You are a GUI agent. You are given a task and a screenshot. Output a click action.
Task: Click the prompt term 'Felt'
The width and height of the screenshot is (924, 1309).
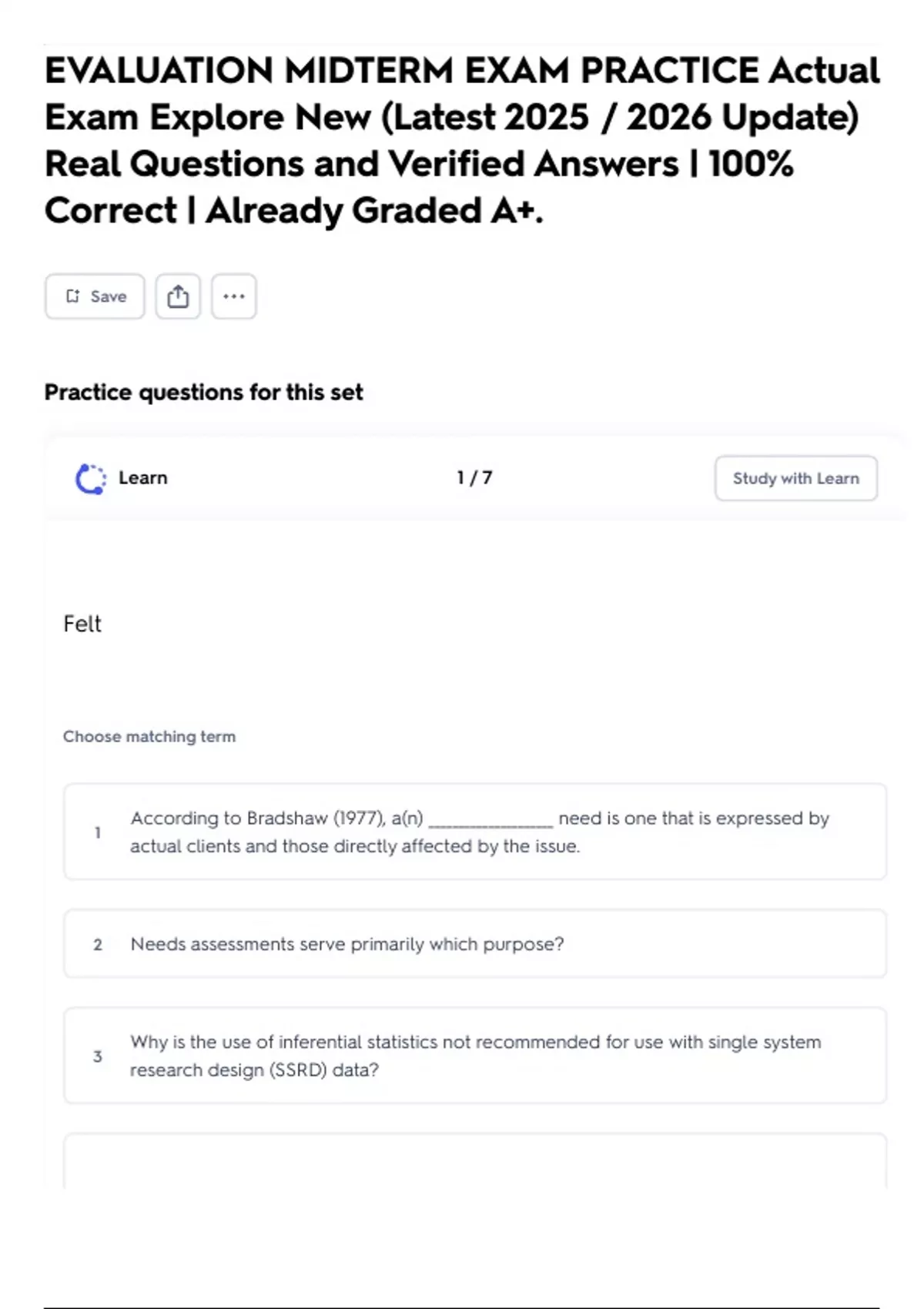click(x=82, y=624)
